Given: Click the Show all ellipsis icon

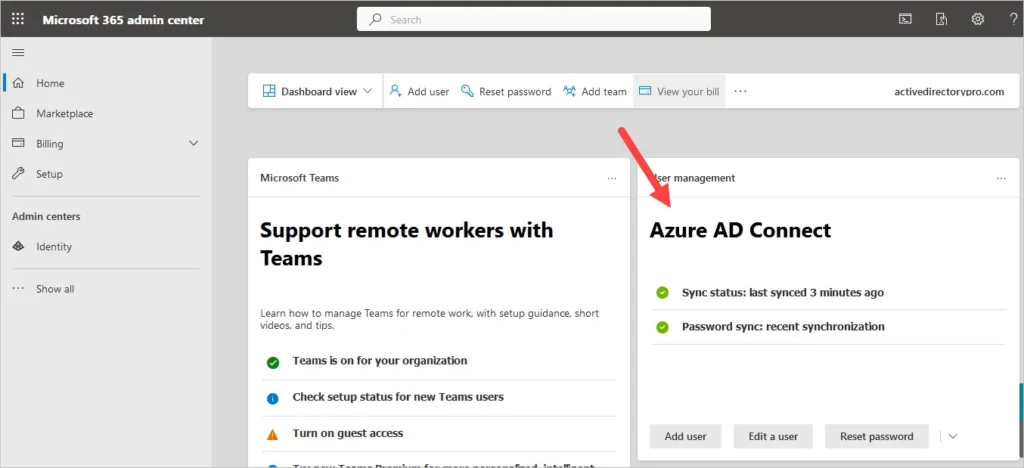Looking at the screenshot, I should (x=18, y=289).
